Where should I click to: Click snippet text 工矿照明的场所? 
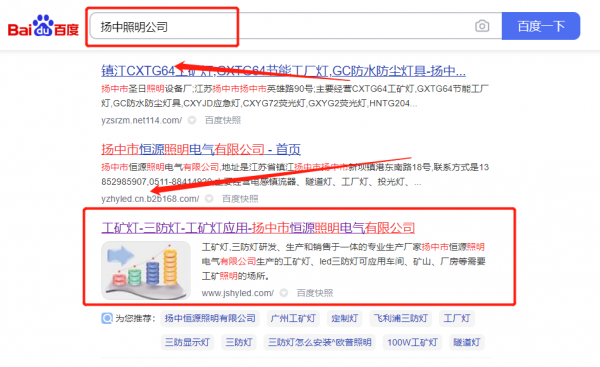pos(235,276)
